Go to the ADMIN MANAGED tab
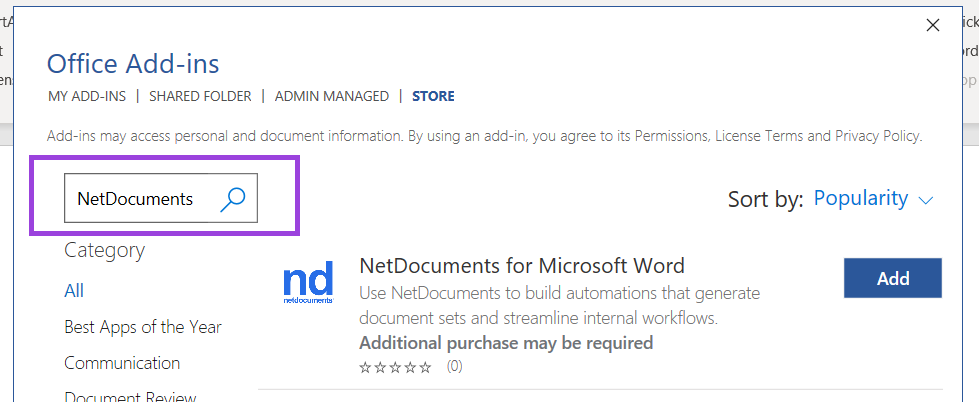This screenshot has width=979, height=402. click(x=331, y=96)
